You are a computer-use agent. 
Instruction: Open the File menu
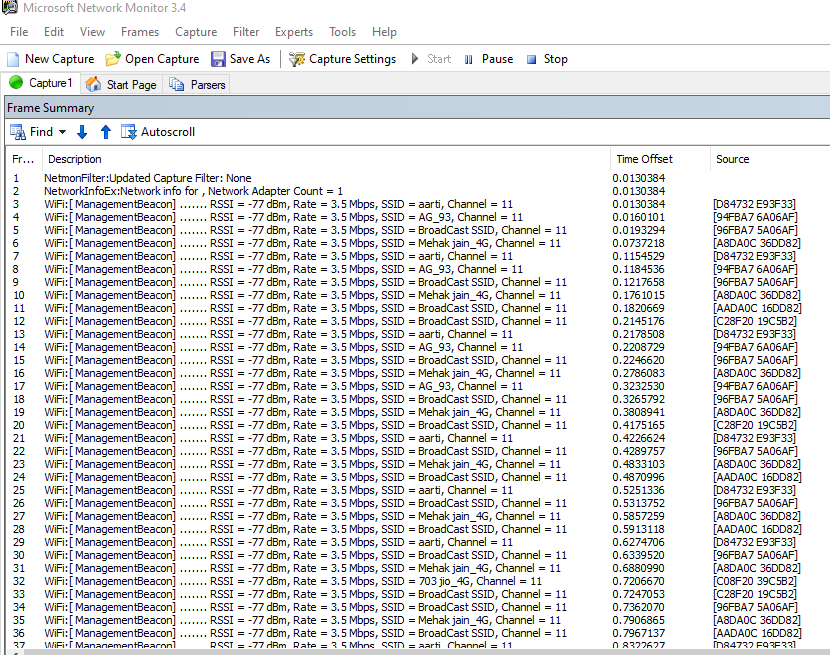(x=19, y=32)
